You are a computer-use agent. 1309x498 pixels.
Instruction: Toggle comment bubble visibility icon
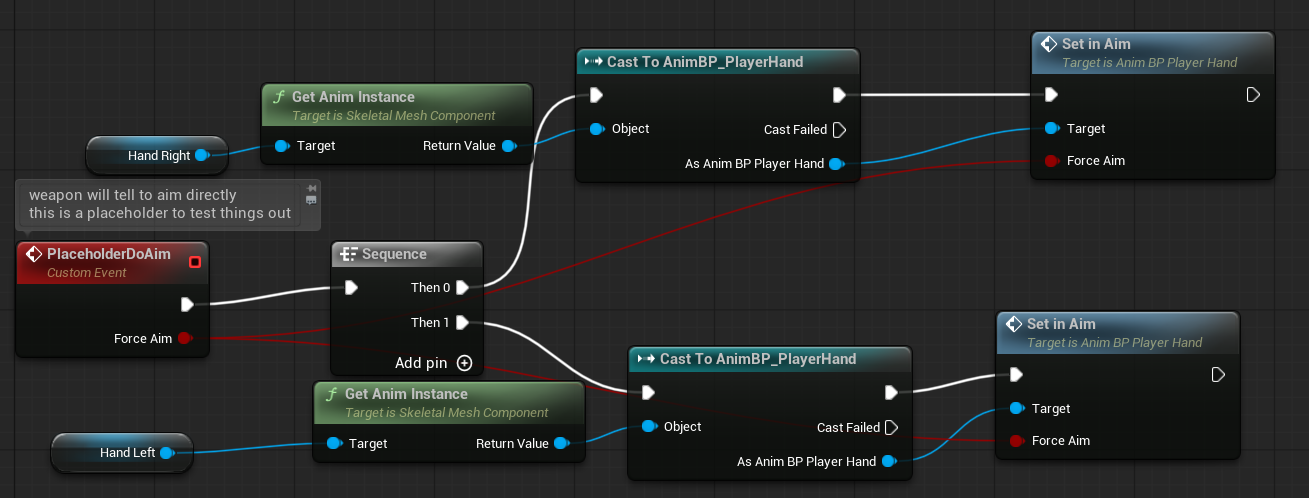312,200
